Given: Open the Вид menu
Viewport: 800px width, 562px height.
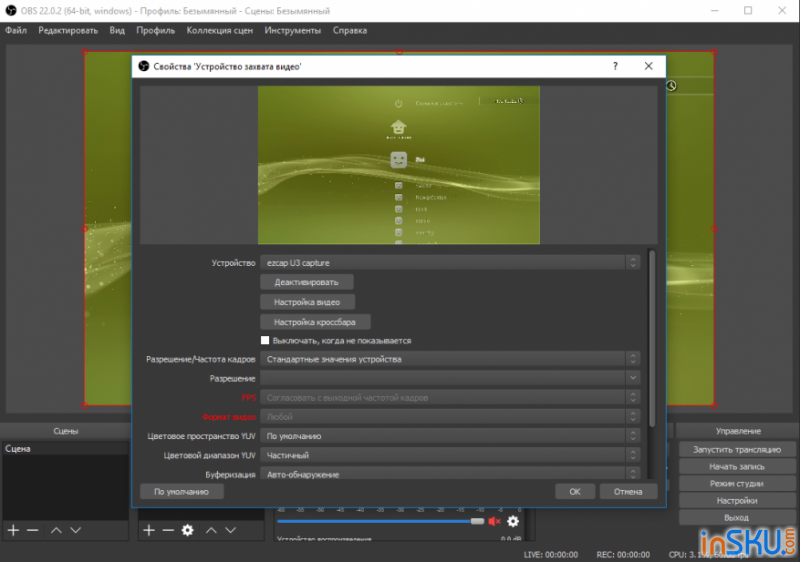Looking at the screenshot, I should tap(117, 31).
